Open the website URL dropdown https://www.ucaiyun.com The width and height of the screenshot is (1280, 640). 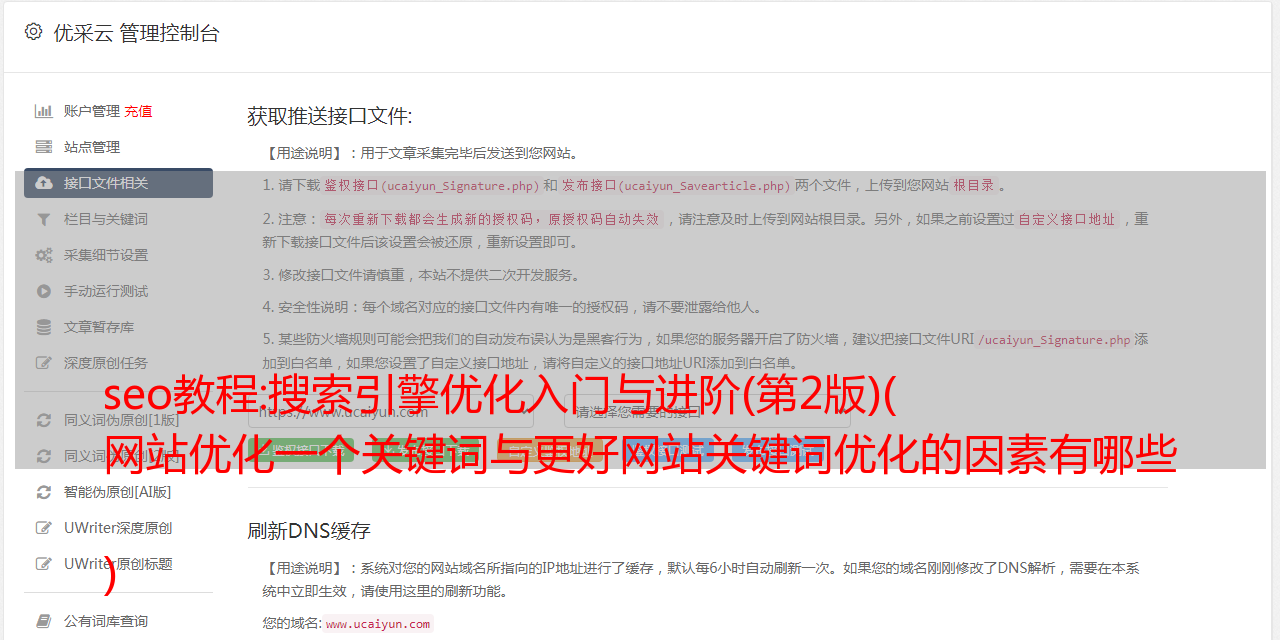pyautogui.click(x=390, y=411)
